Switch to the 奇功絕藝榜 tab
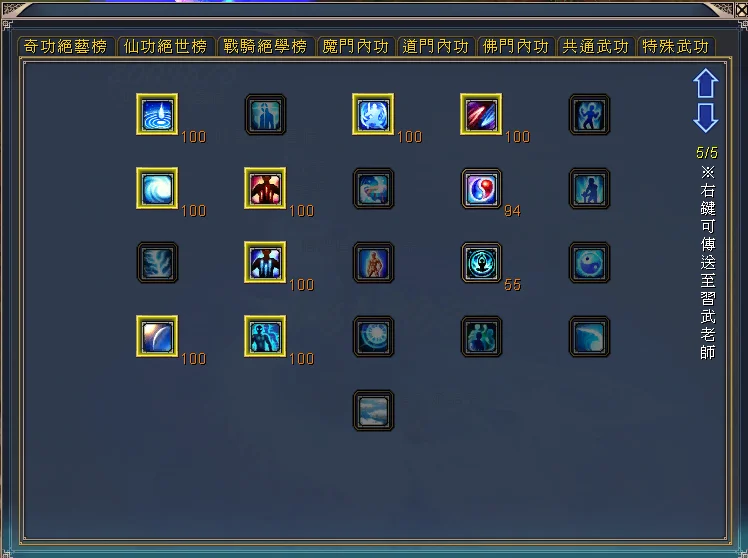748x558 pixels. (66, 46)
